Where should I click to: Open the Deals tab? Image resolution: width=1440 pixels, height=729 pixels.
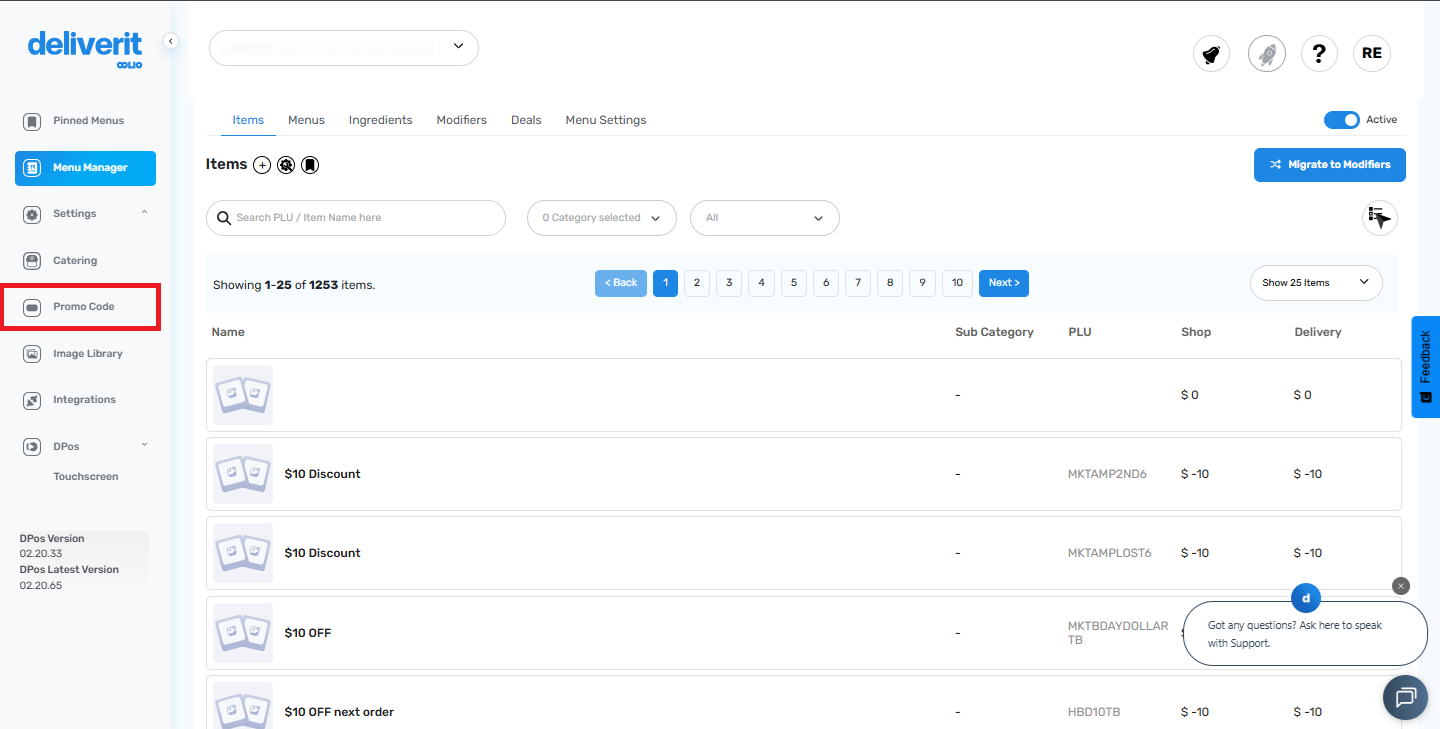pos(526,119)
